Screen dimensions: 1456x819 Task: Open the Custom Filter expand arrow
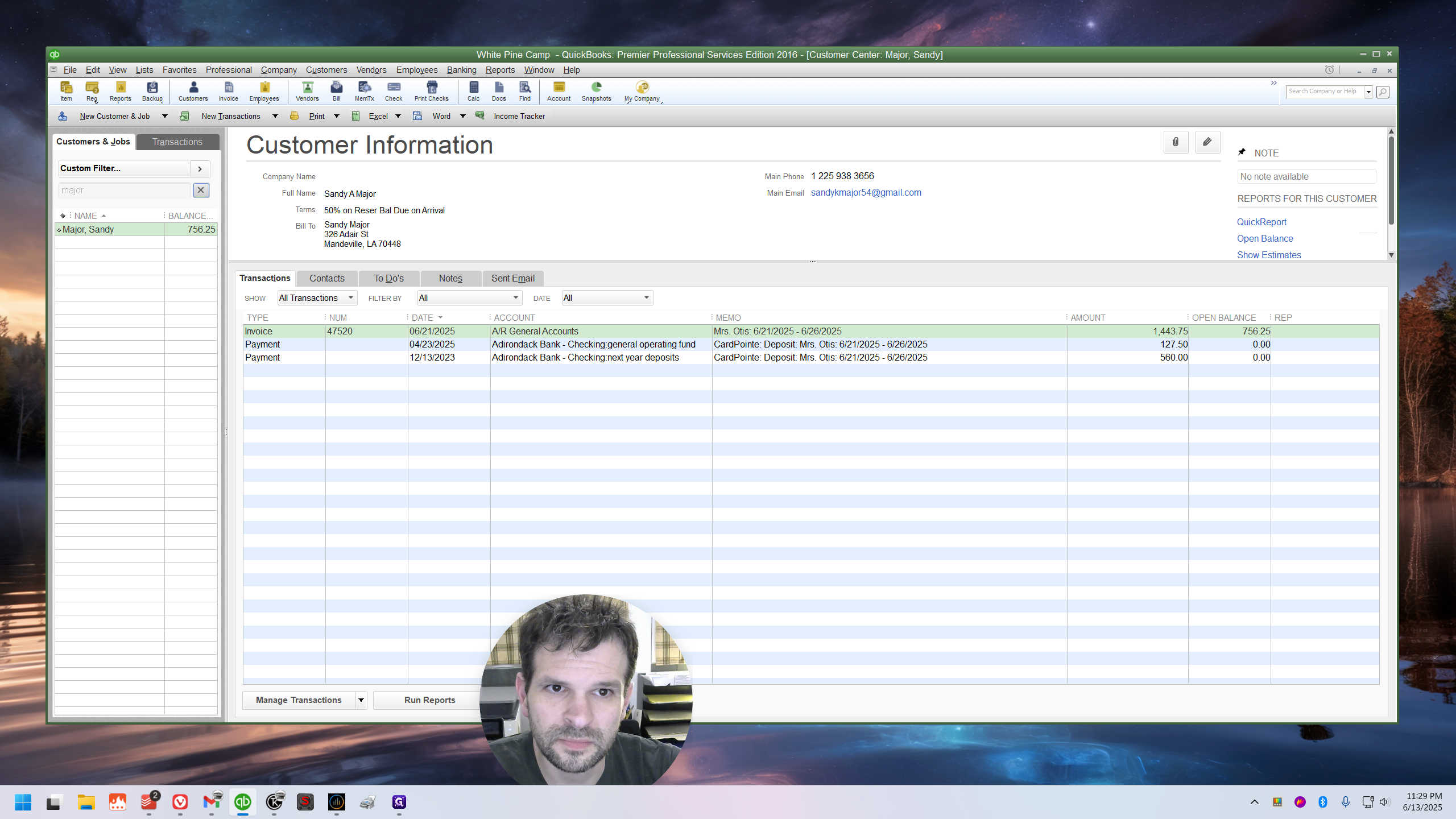coord(200,168)
